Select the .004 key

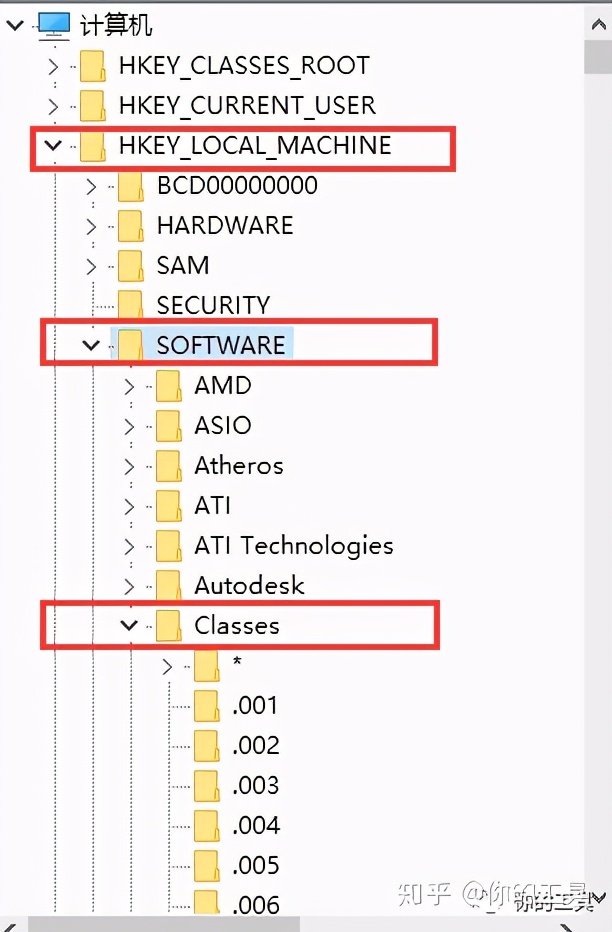(x=256, y=826)
